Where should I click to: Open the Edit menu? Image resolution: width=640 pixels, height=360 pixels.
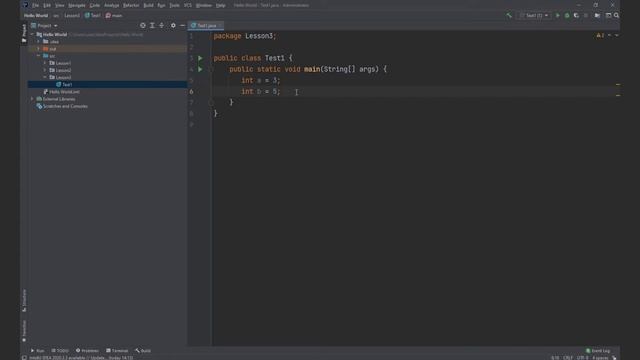click(47, 5)
